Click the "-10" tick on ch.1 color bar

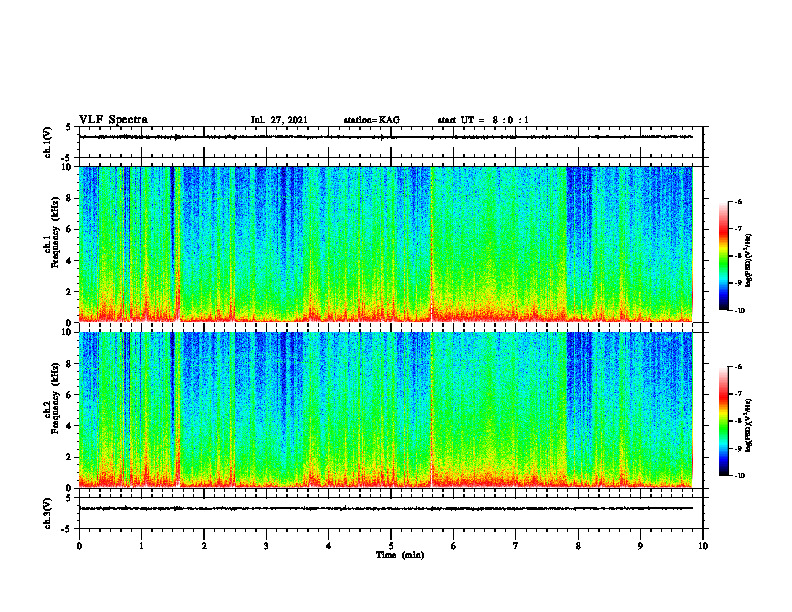(x=740, y=310)
